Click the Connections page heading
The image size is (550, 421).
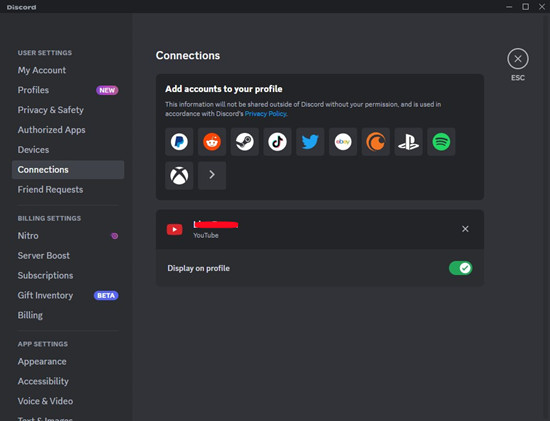click(x=188, y=55)
